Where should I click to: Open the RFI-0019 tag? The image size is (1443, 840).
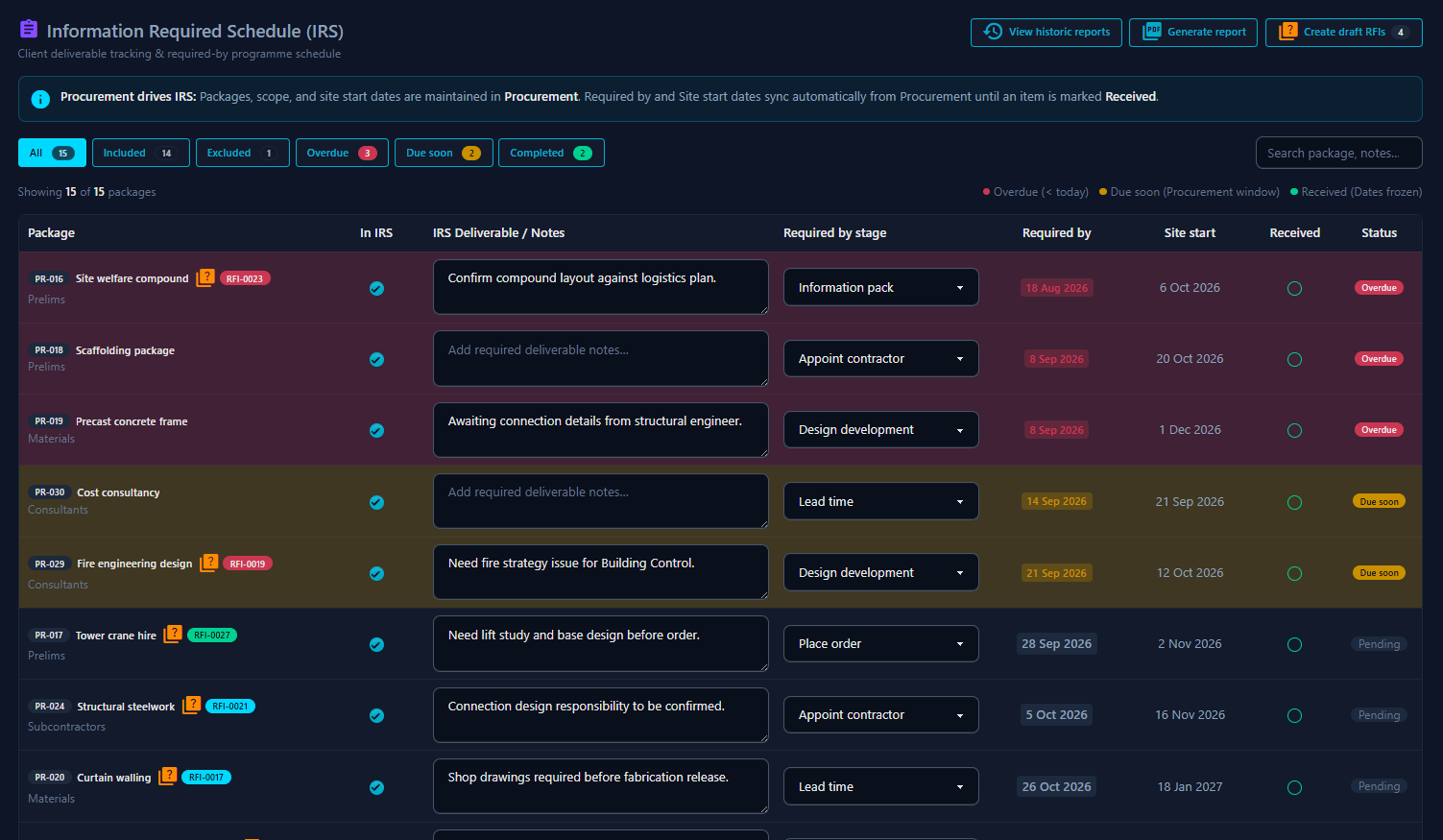248,564
